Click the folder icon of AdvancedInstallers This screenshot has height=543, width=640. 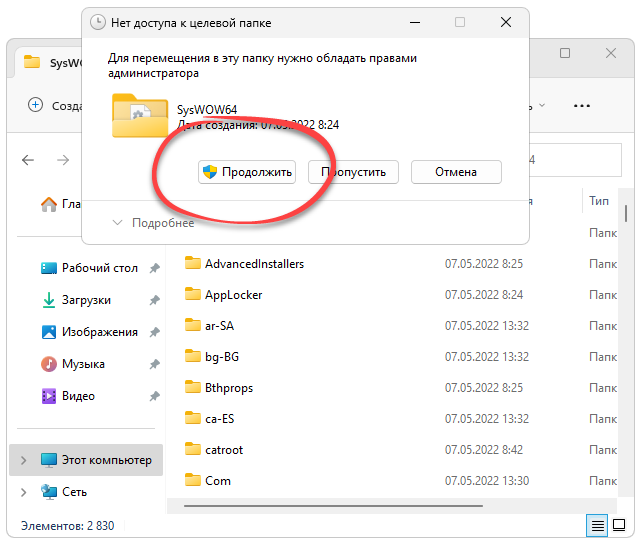(193, 263)
